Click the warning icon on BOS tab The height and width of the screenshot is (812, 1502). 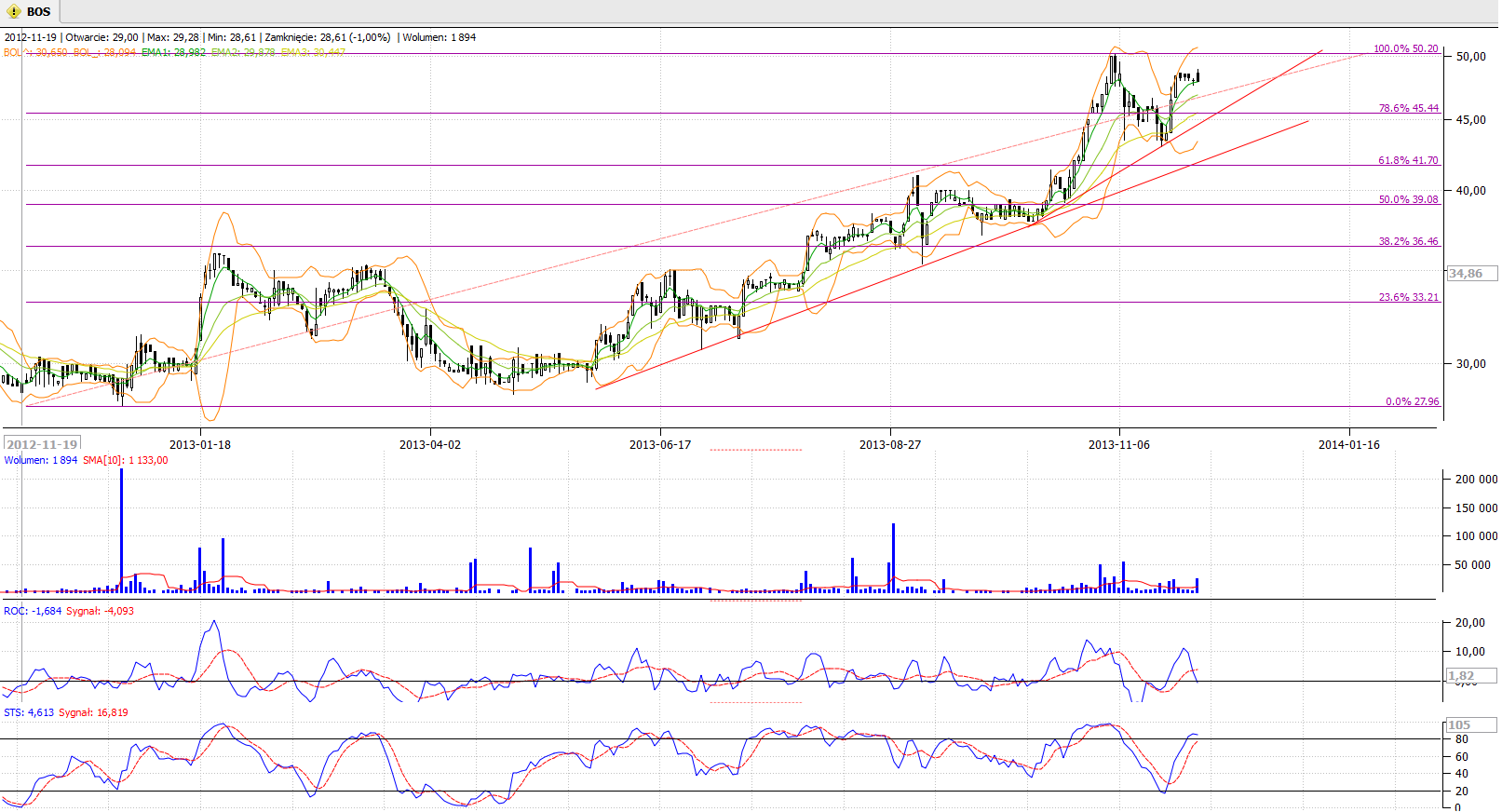[x=14, y=11]
